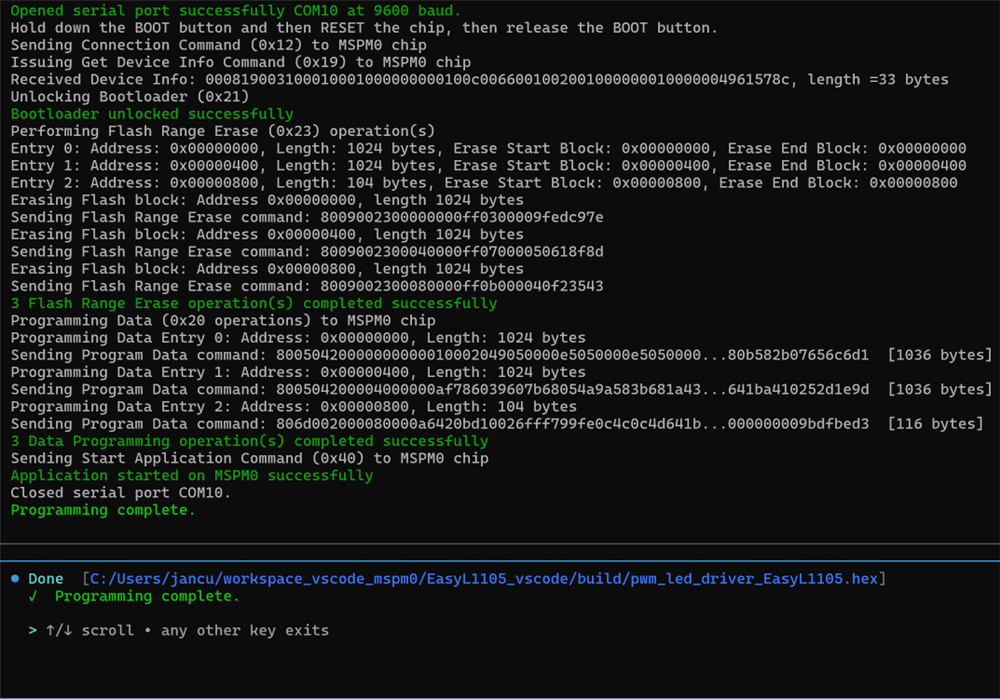Click the Done status label
1000x699 pixels.
[x=46, y=578]
